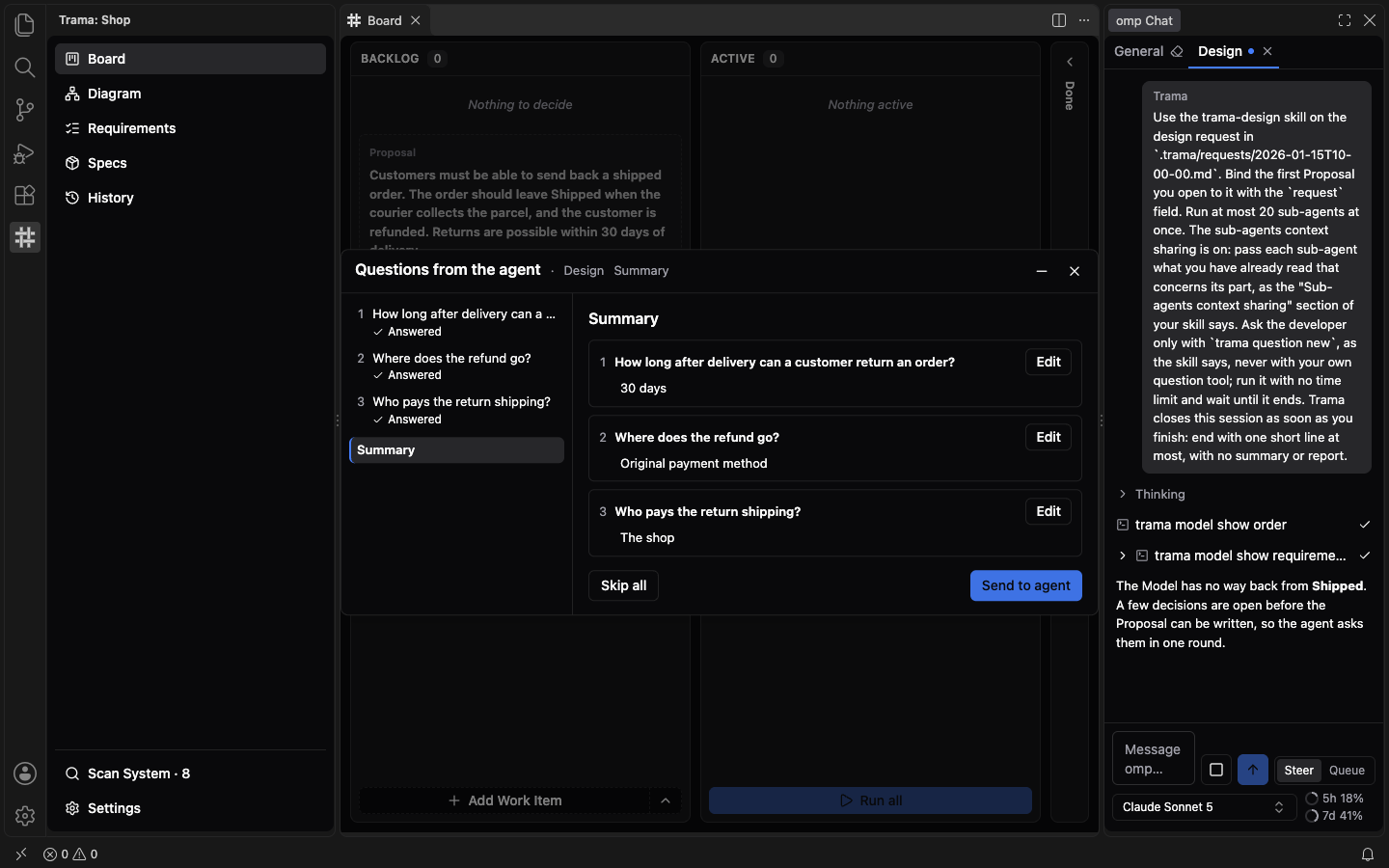Image resolution: width=1389 pixels, height=868 pixels.
Task: Expand the Thinking section
Action: point(1151,494)
